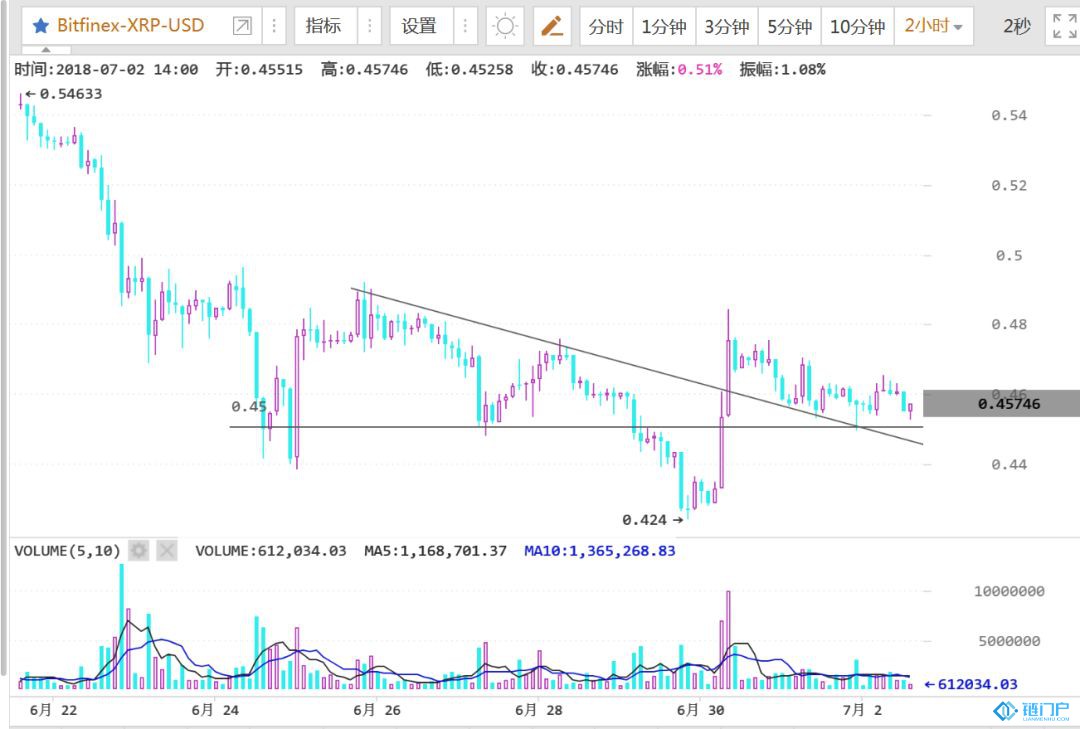Toggle the sun light/dark theme icon
Screen dimensions: 1080x729
(x=505, y=26)
